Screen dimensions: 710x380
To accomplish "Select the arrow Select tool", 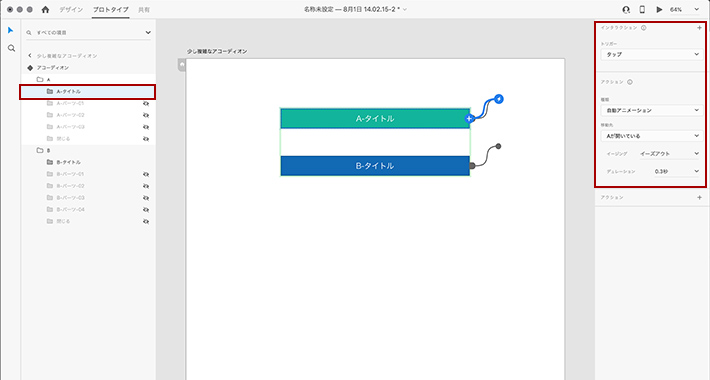I will 11,30.
